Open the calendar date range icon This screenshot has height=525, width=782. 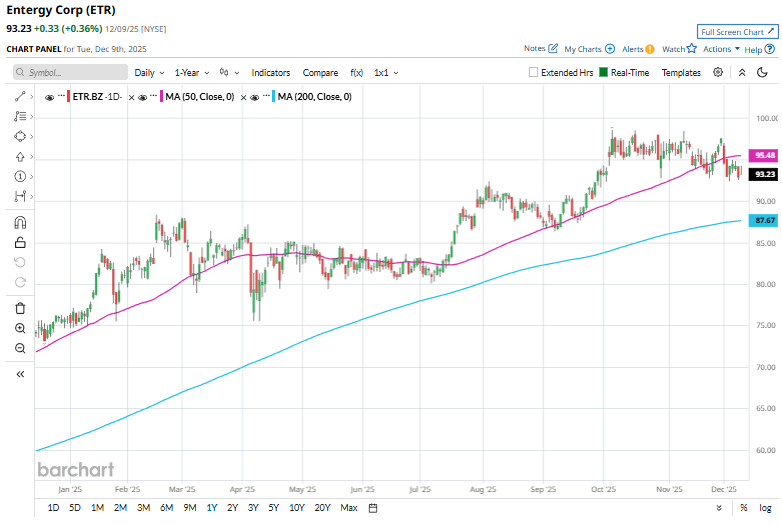pos(373,508)
